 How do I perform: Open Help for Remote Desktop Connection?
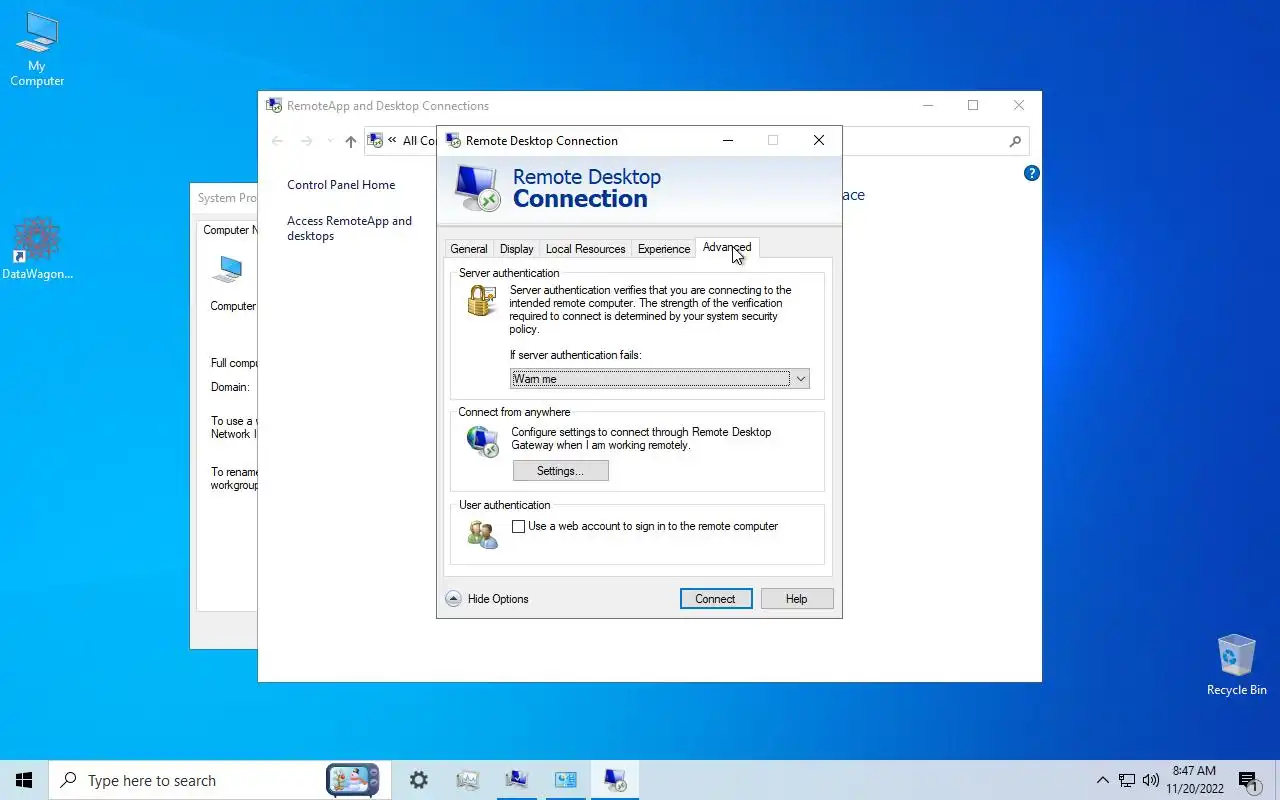point(797,599)
